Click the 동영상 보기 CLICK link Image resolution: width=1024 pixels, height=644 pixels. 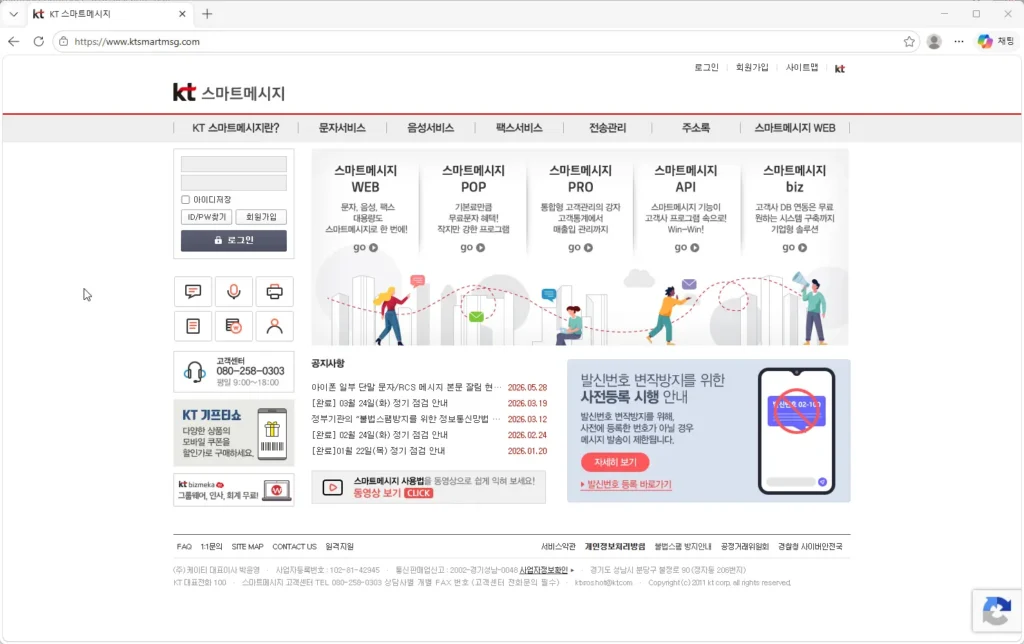(x=393, y=493)
